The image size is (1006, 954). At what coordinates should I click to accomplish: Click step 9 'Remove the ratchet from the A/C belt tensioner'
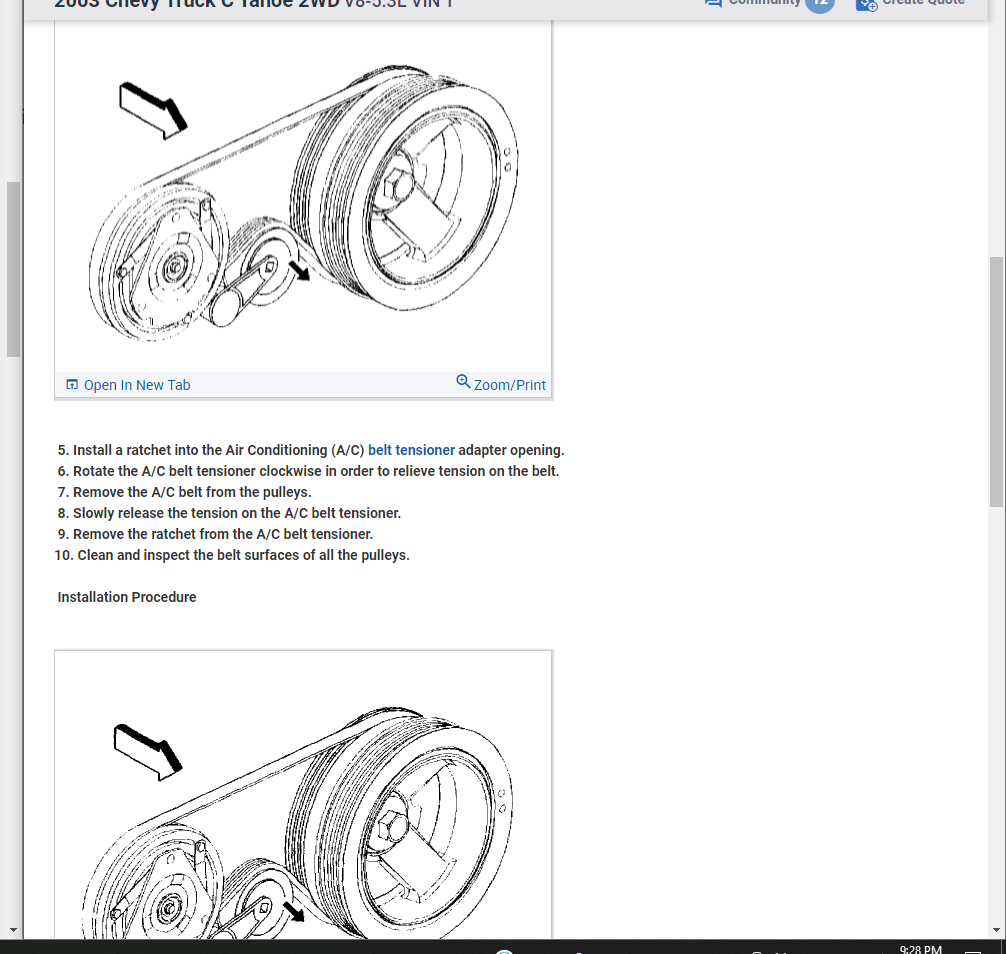[223, 534]
